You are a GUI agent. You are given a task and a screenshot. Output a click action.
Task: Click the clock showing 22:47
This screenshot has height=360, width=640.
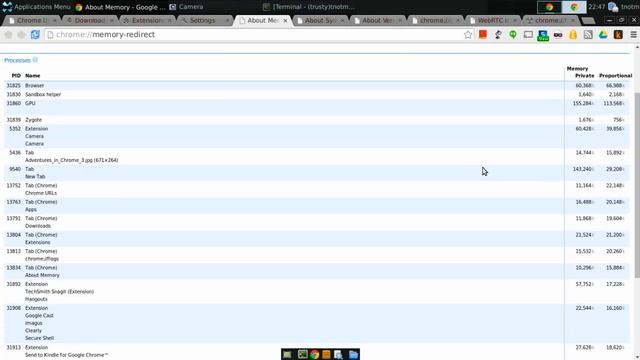(x=597, y=7)
